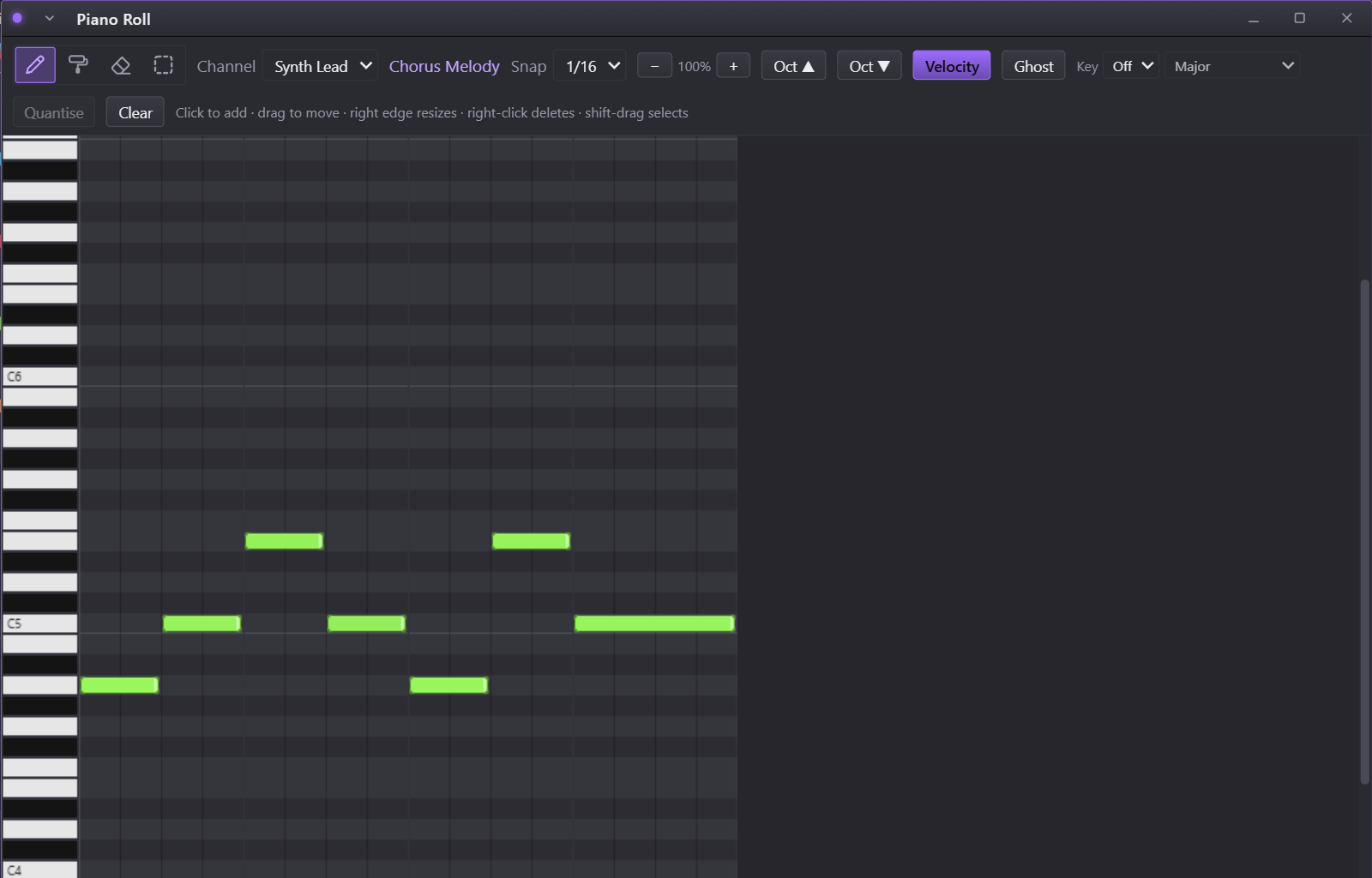This screenshot has width=1372, height=878.
Task: Open the Key Off dropdown
Action: pos(1131,66)
